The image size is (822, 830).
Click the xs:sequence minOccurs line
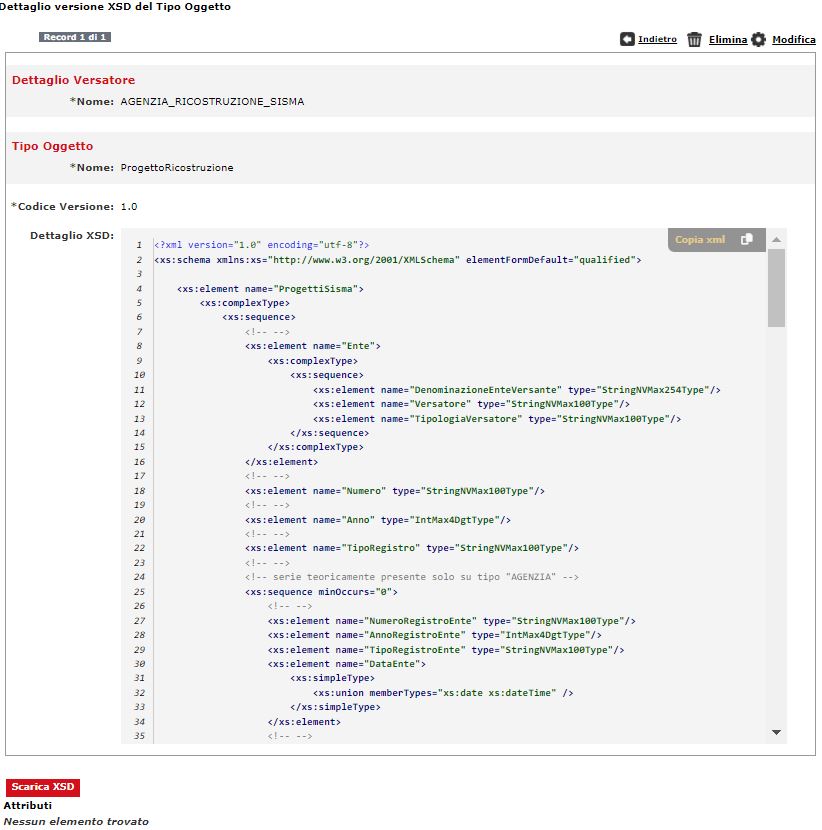point(321,592)
